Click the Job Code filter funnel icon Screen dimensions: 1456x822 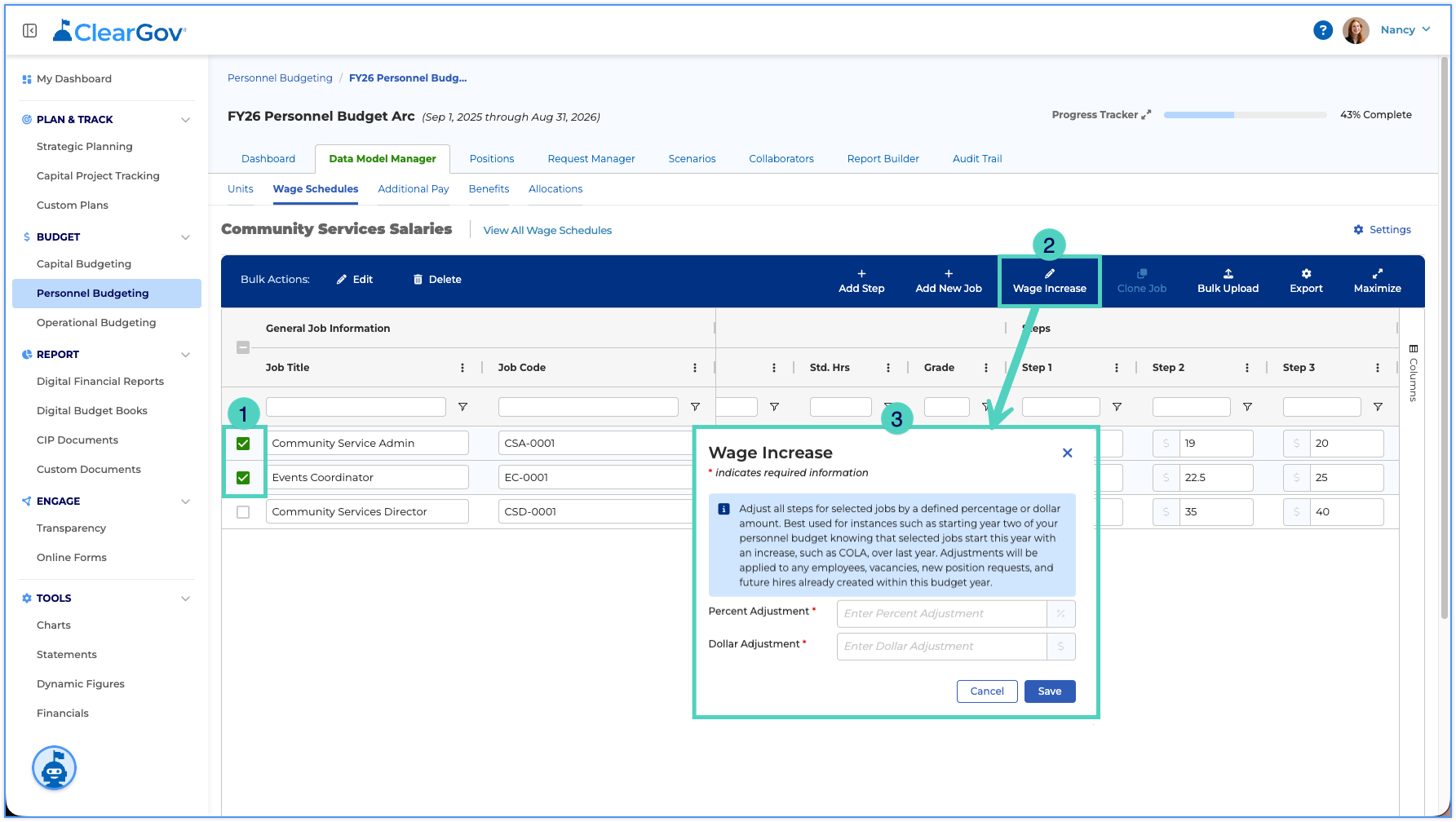(695, 407)
